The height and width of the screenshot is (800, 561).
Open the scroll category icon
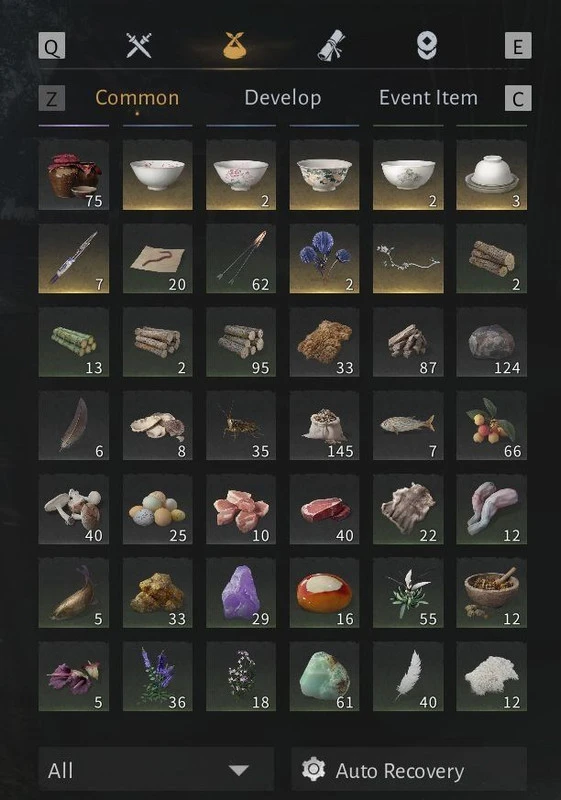332,45
